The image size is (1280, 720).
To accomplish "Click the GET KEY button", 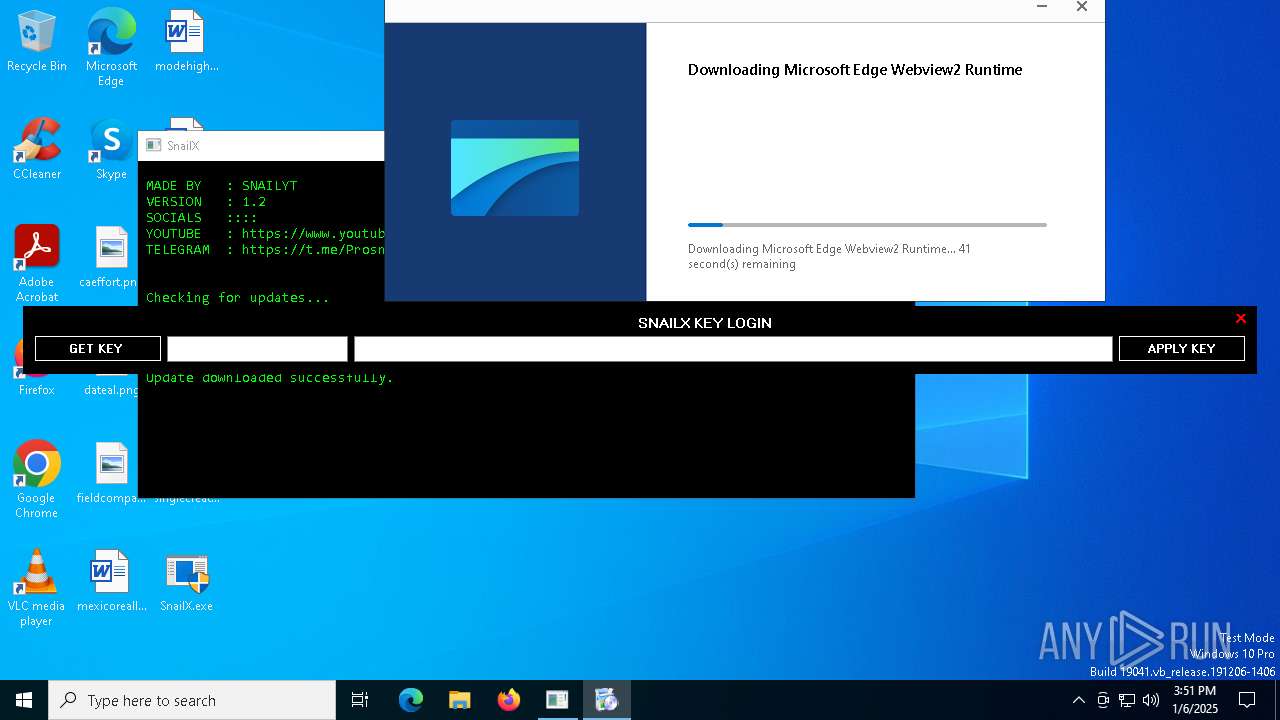I will click(x=97, y=348).
